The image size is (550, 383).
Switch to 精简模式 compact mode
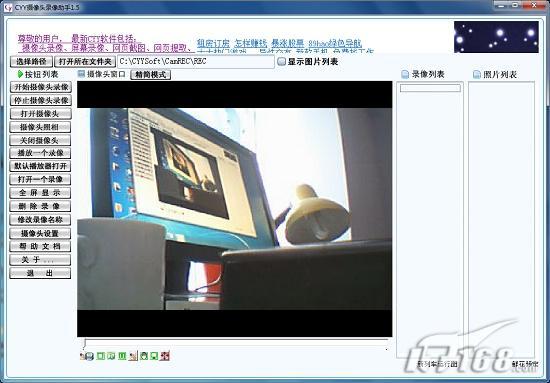click(x=150, y=74)
